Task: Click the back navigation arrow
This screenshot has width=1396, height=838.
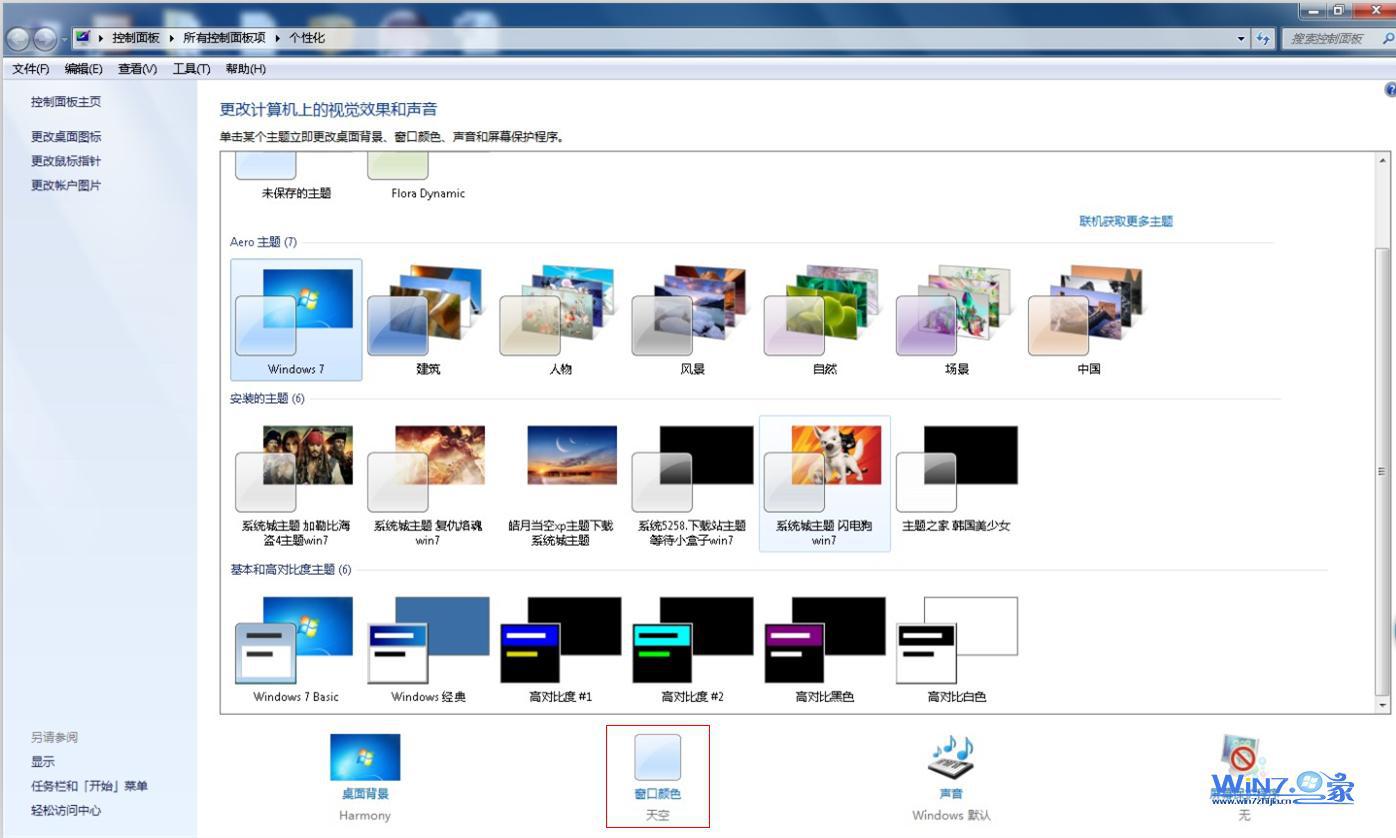Action: click(x=19, y=39)
